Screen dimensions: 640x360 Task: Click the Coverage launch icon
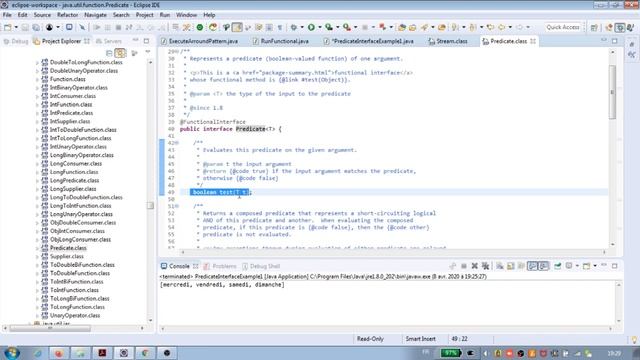pyautogui.click(x=329, y=27)
